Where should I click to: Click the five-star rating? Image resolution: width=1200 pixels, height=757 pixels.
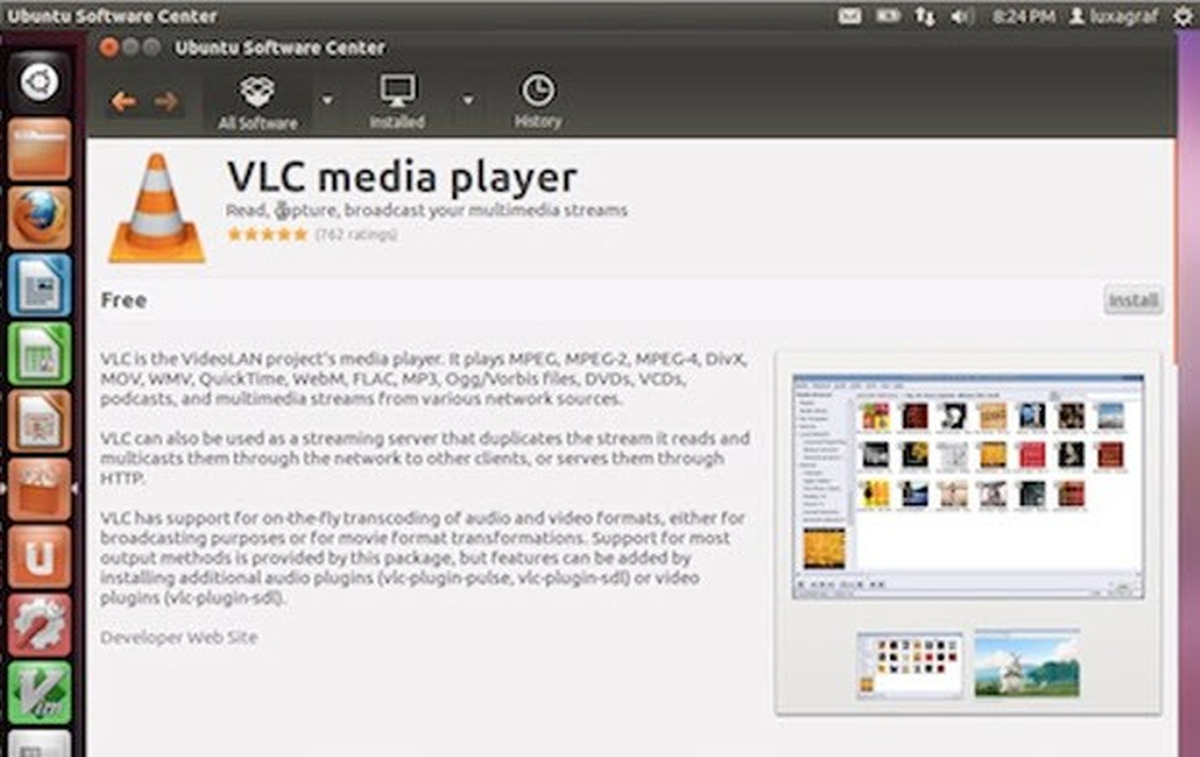(267, 235)
